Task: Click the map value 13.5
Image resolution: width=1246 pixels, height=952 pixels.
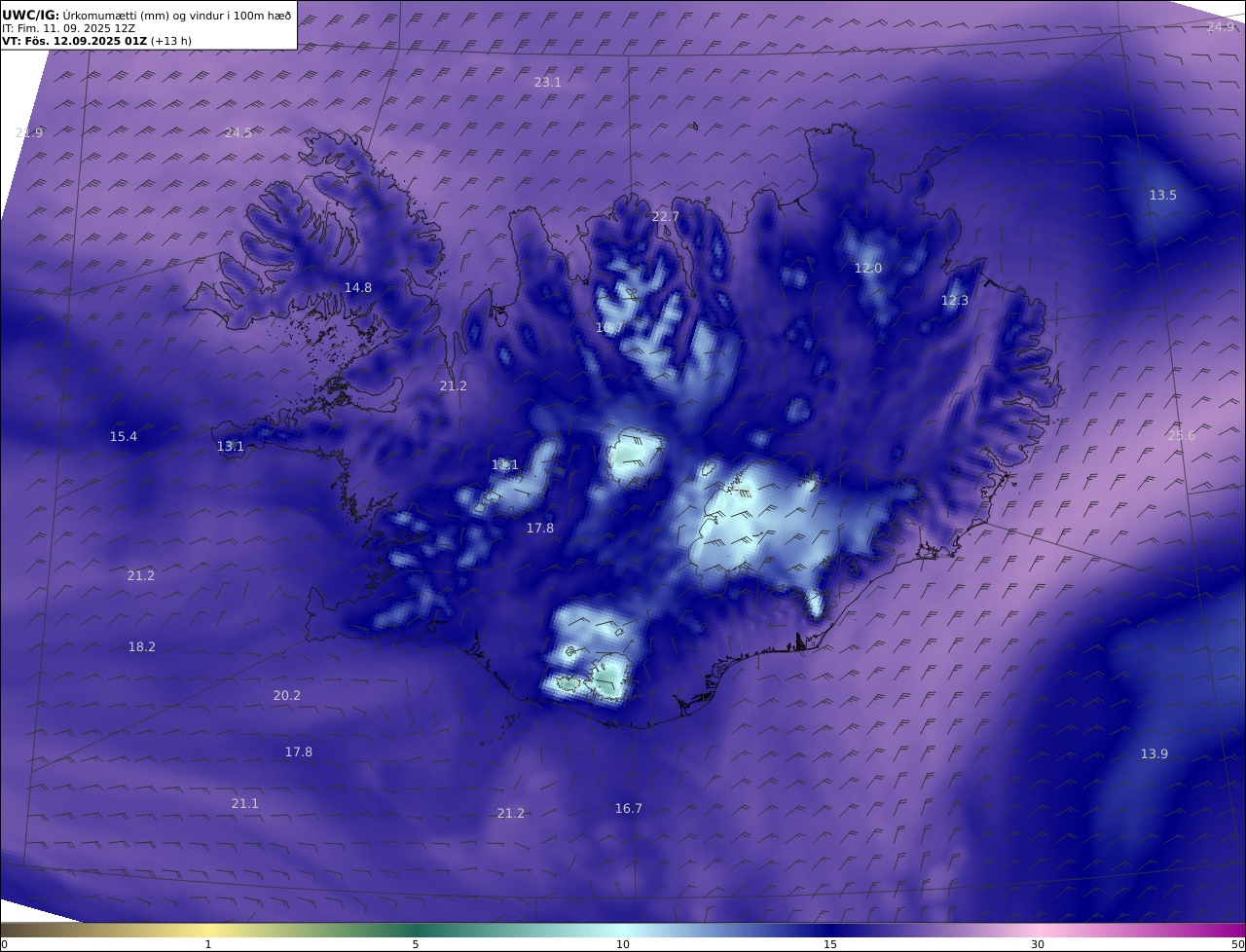Action: [x=1163, y=195]
